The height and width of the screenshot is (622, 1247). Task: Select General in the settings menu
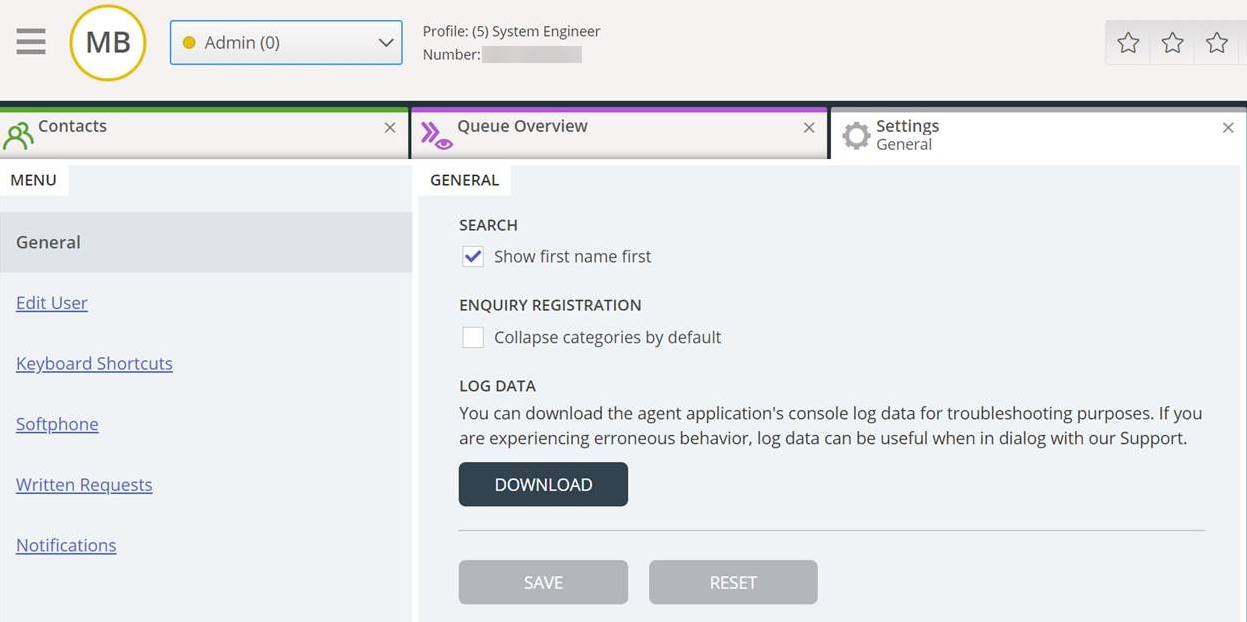[x=48, y=242]
